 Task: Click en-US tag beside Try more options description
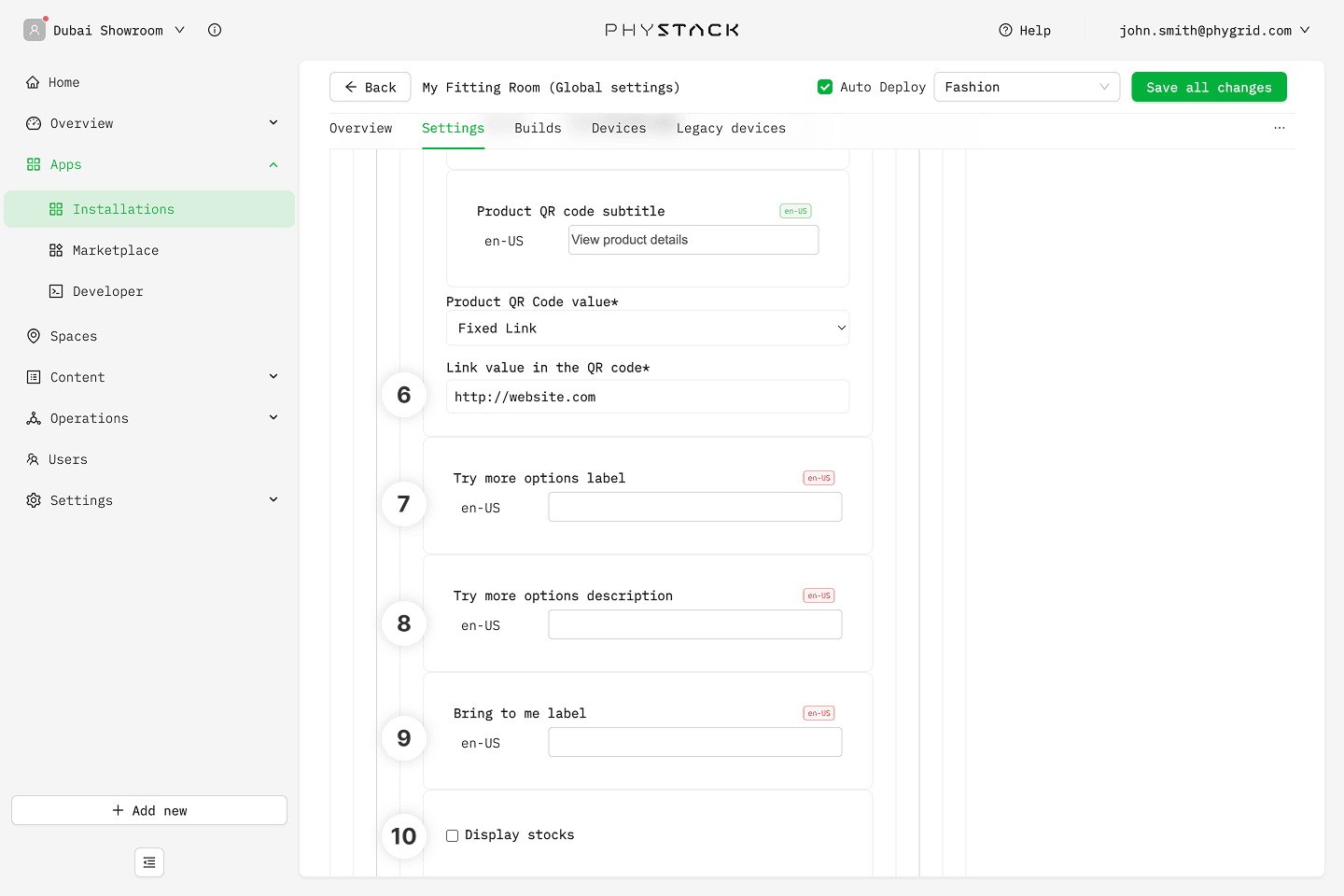pyautogui.click(x=819, y=595)
